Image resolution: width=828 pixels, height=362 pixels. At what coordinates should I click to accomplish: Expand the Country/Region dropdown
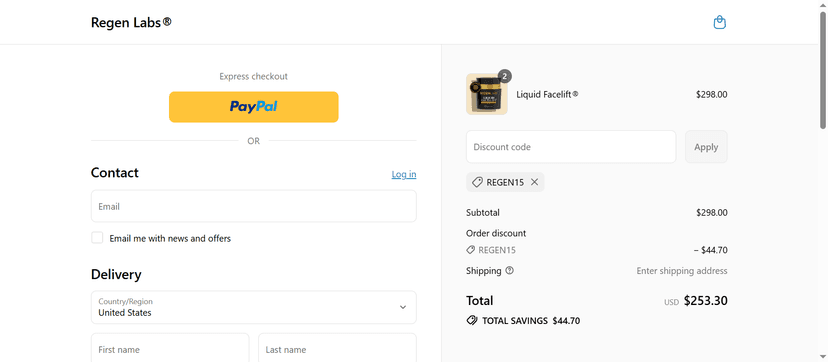pos(253,307)
